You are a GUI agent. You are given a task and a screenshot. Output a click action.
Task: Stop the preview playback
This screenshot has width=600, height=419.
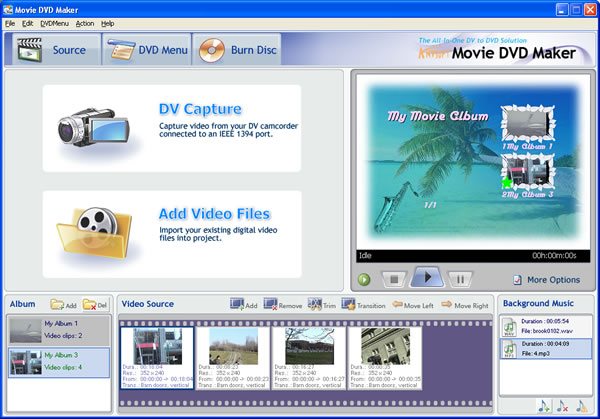394,279
